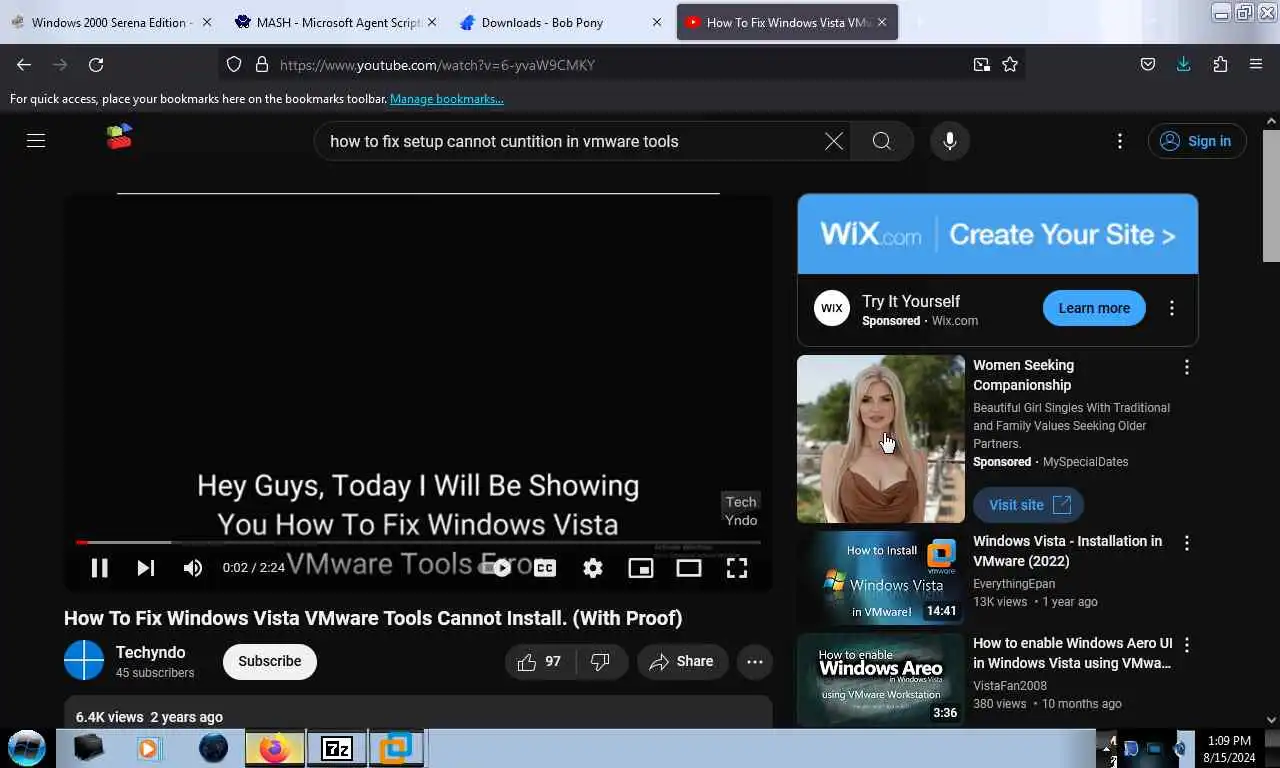Image resolution: width=1280 pixels, height=768 pixels.
Task: Open picture-in-picture icon in address bar
Action: [x=982, y=64]
